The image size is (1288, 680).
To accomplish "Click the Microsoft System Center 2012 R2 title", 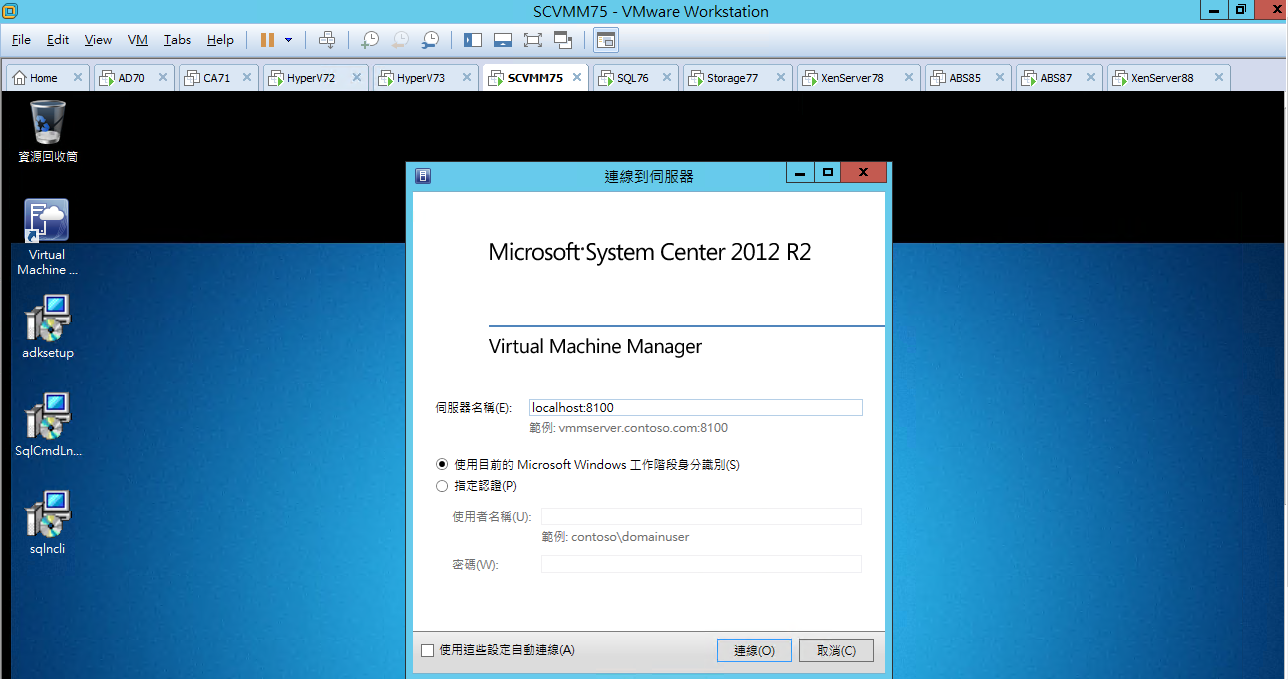I will (x=650, y=252).
